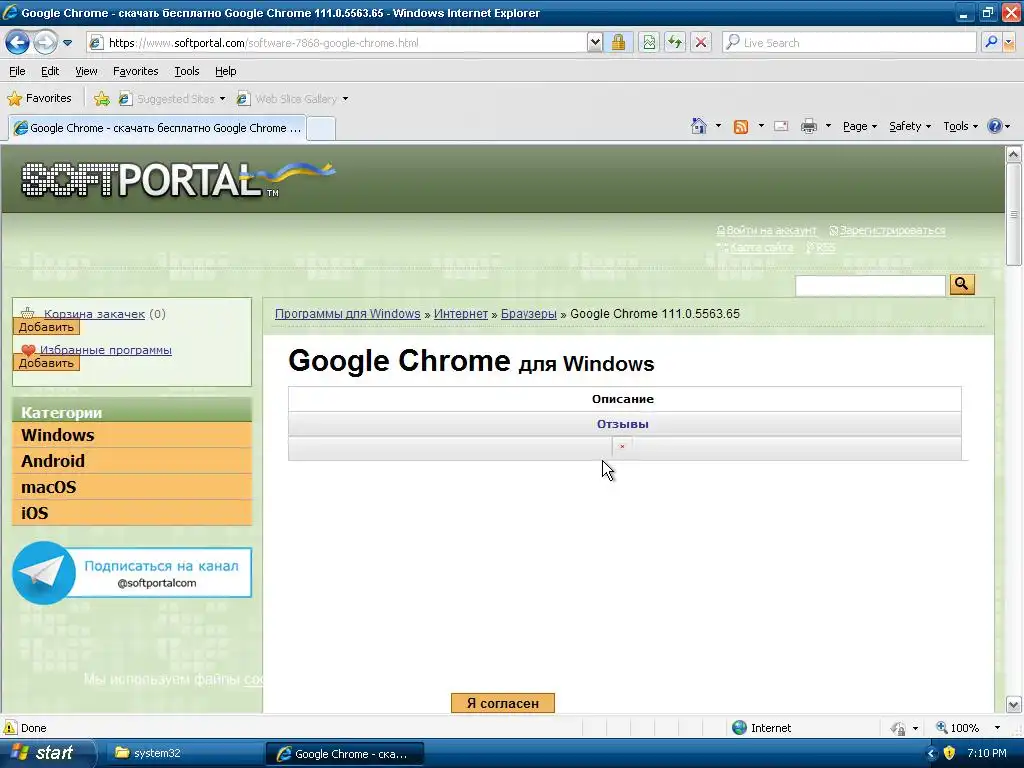Click the Forward navigation arrow

coord(46,43)
